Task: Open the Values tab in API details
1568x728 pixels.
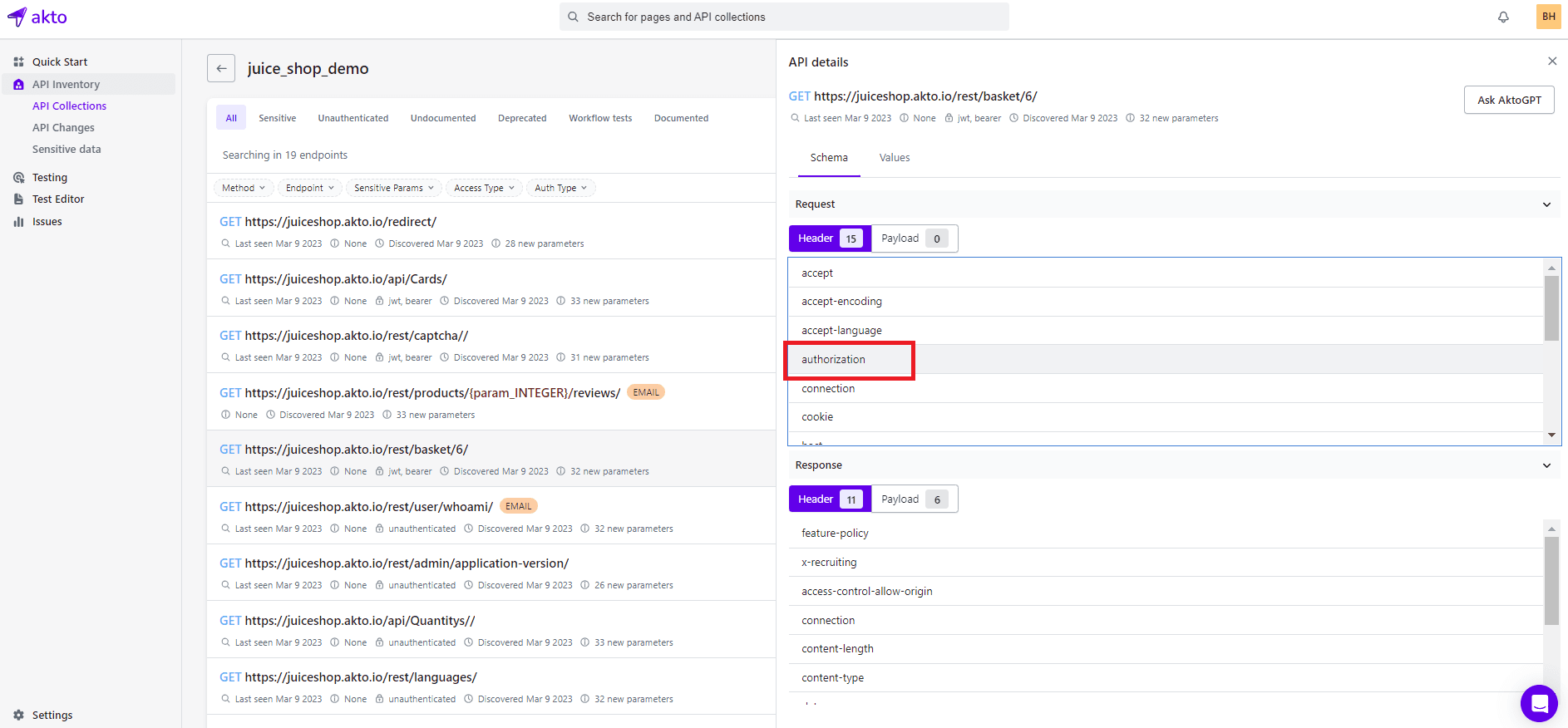Action: click(x=895, y=157)
